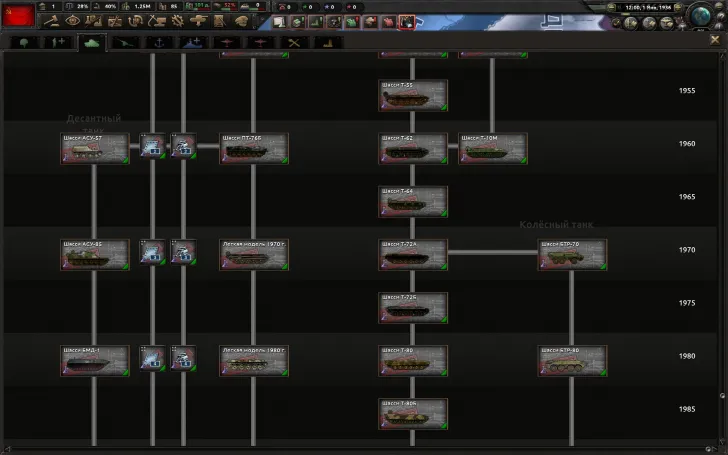Open the intelligence eye icon
This screenshot has width=728, height=455.
pos(72,21)
